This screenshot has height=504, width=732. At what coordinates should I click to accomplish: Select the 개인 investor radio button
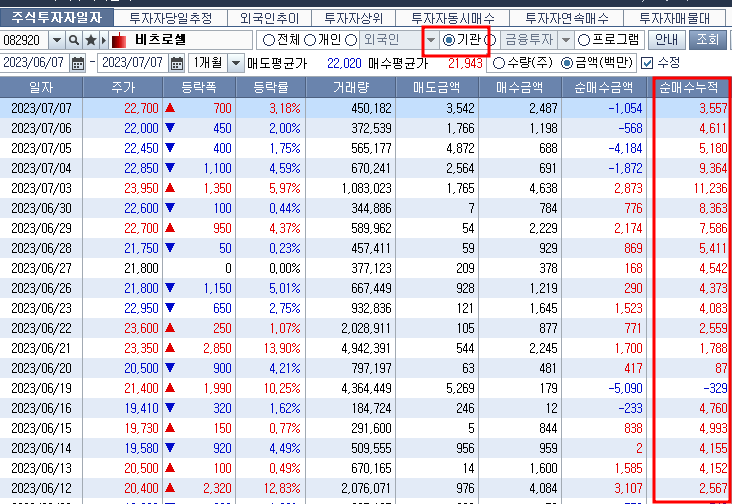pos(310,40)
